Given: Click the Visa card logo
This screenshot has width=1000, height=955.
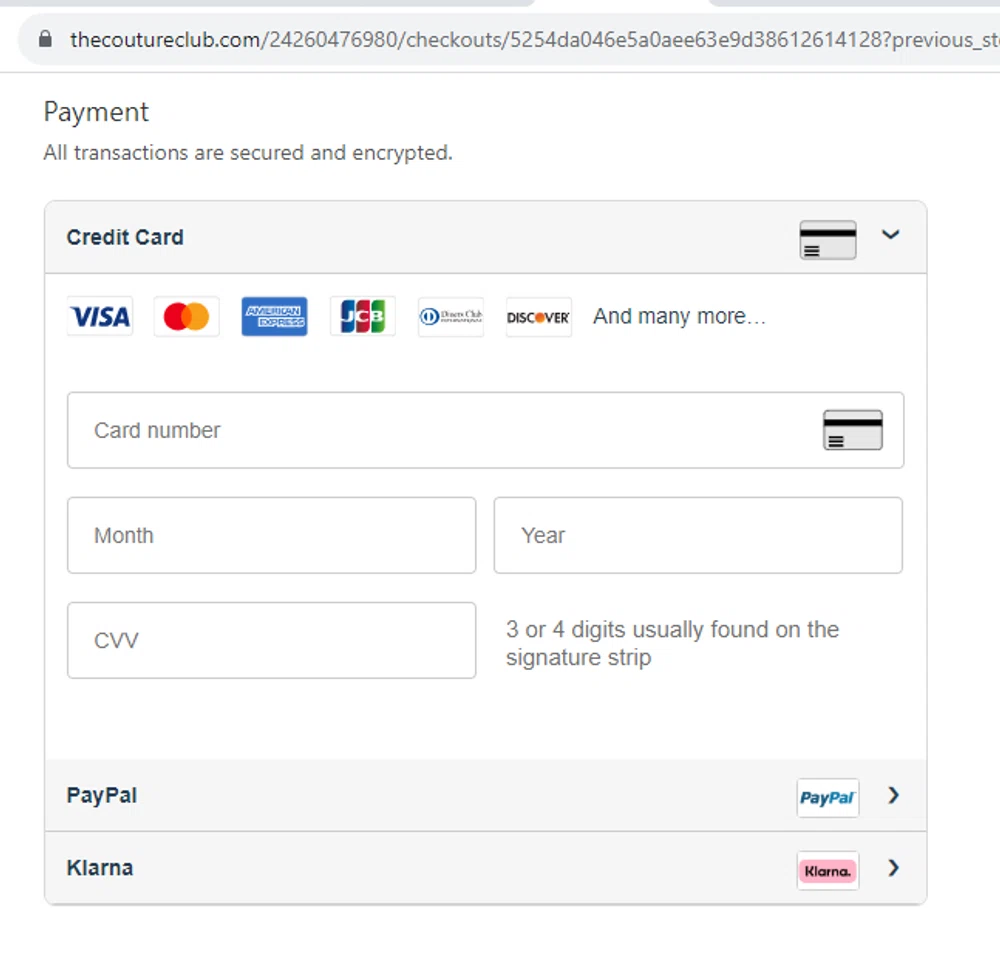Looking at the screenshot, I should pyautogui.click(x=99, y=316).
